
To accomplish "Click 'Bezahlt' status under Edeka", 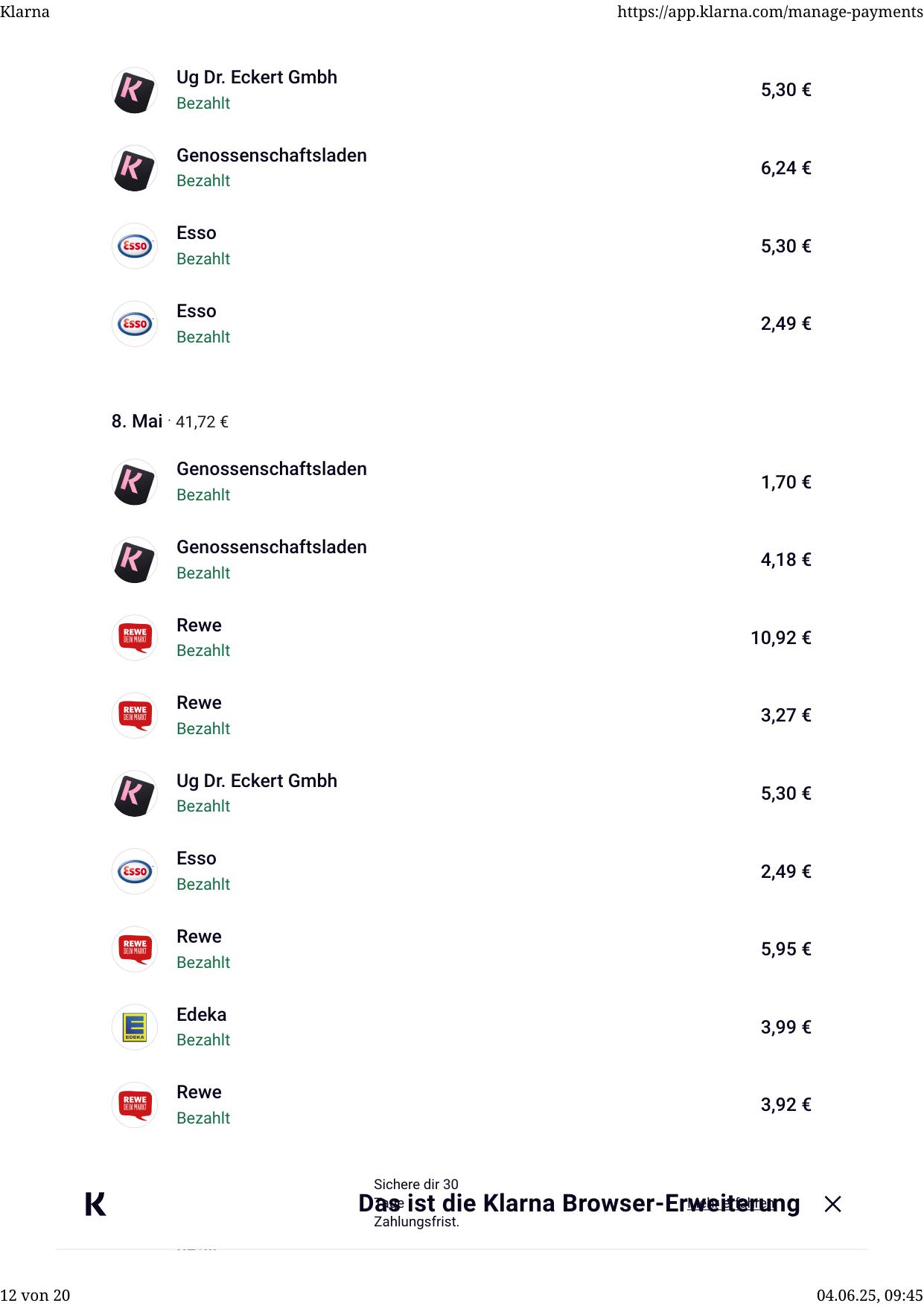I will click(203, 1040).
